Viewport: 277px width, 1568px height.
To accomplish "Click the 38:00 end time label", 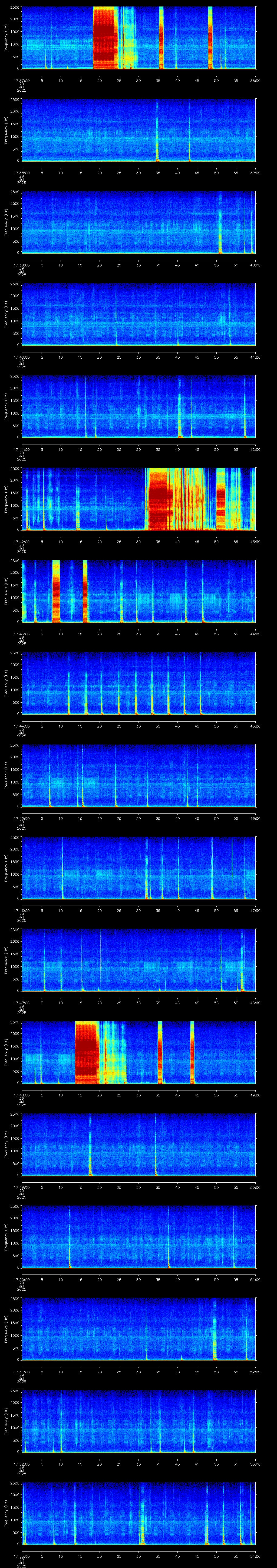I will 256,80.
